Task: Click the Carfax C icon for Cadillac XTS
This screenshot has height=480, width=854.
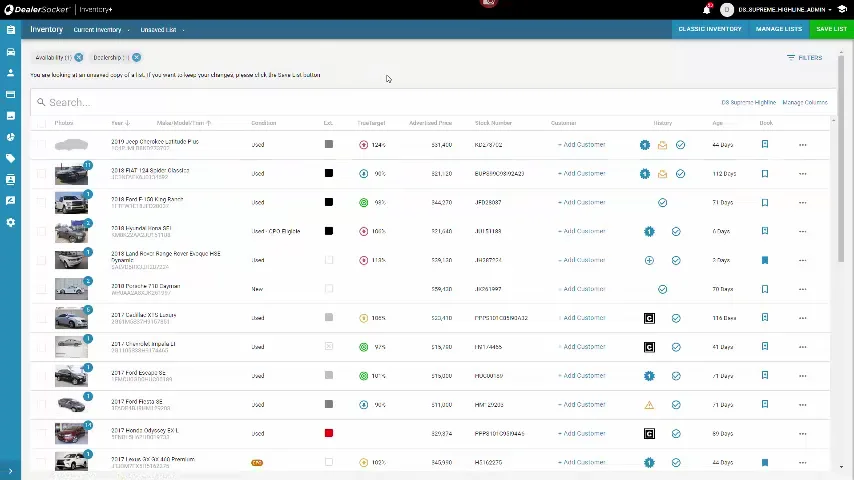Action: pyautogui.click(x=649, y=318)
